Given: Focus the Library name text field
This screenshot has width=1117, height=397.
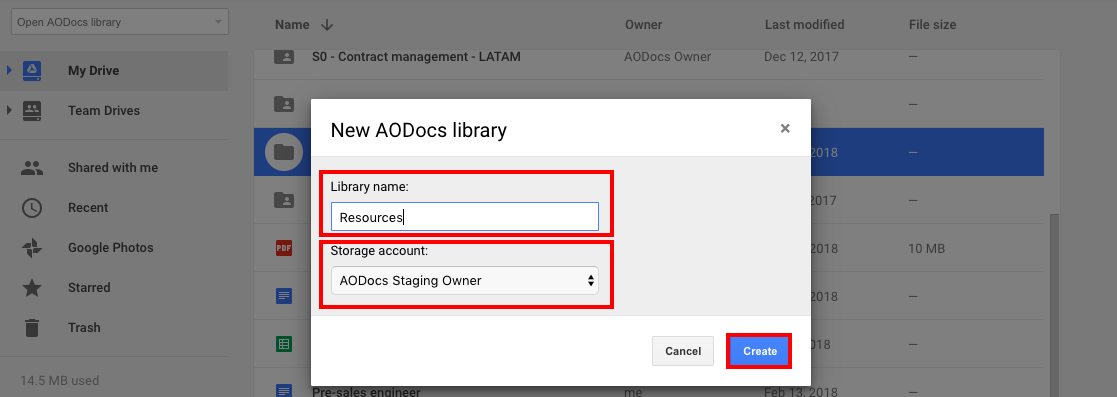Looking at the screenshot, I should click(x=464, y=217).
